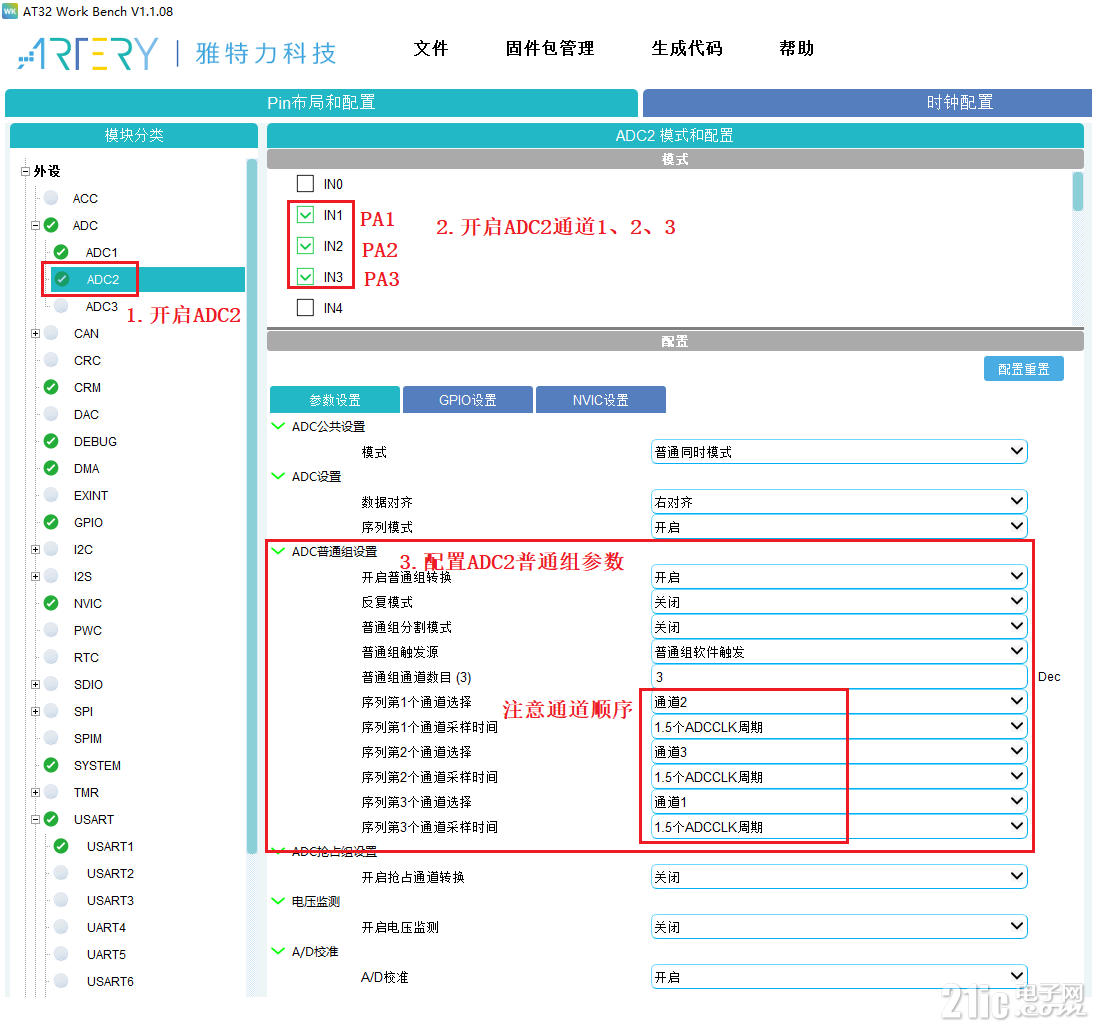Open the 数据对齐 dropdown

(x=839, y=501)
